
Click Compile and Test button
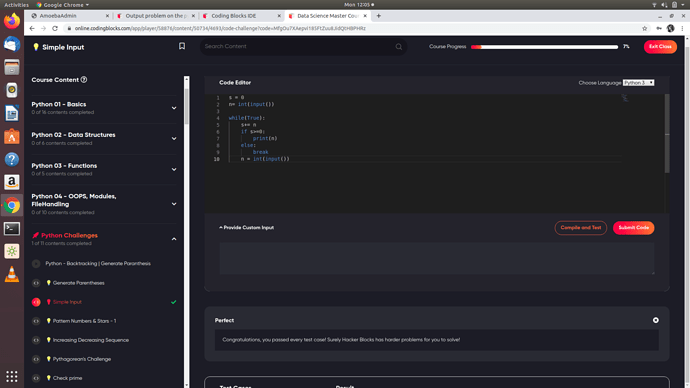coord(580,228)
